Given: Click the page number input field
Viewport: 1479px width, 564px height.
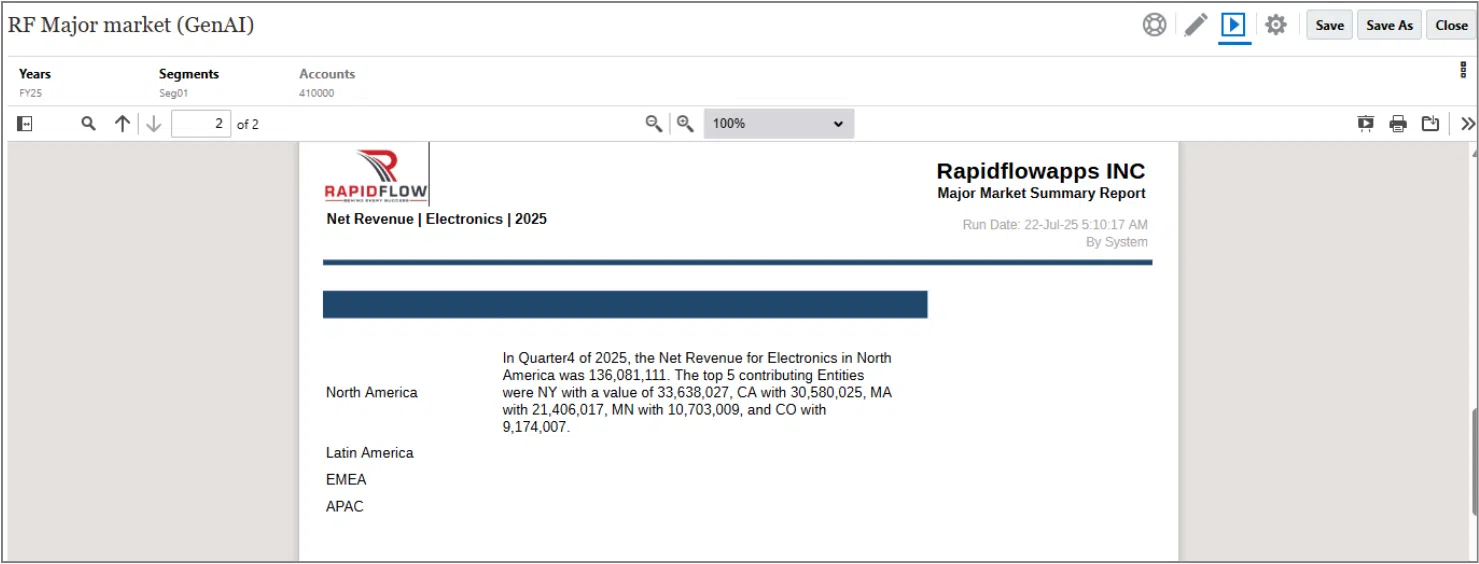Looking at the screenshot, I should [x=201, y=124].
